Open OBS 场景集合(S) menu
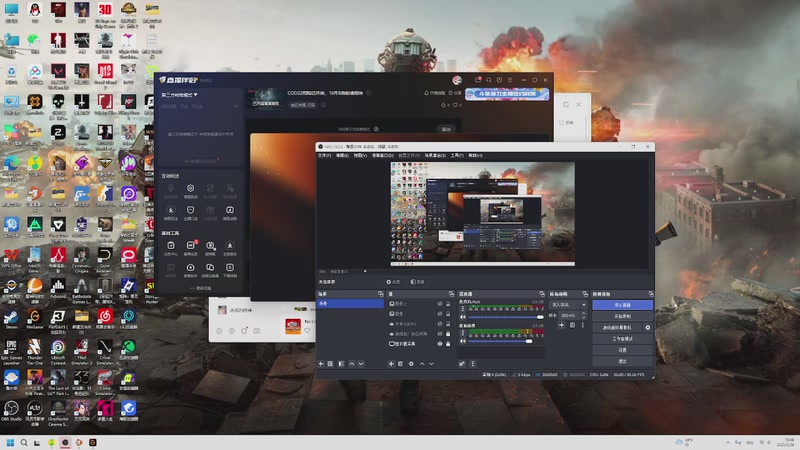The image size is (800, 450). click(x=435, y=155)
